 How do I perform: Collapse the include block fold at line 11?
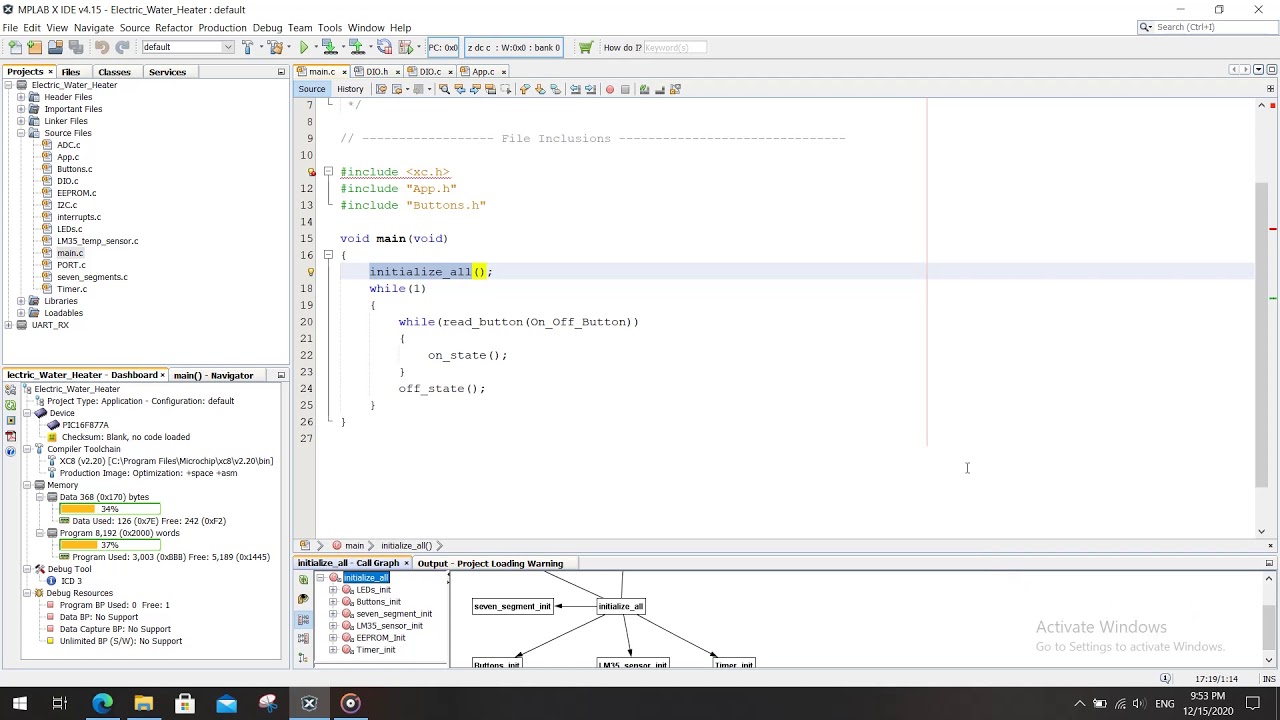[328, 172]
